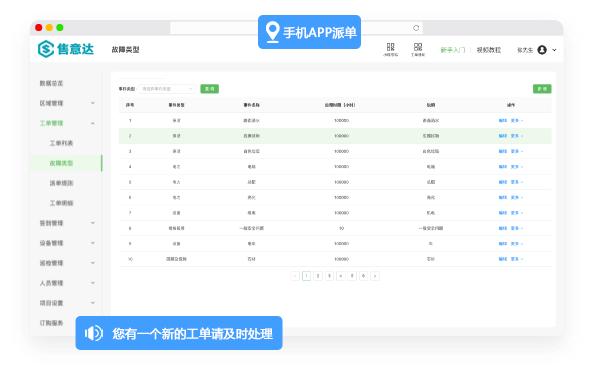594x376 pixels.
Task: Expand the 签到管理 sidebar menu
Action: pyautogui.click(x=67, y=223)
